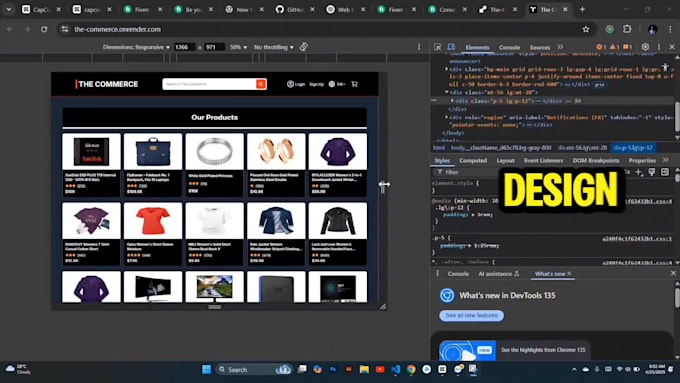Bookmark this page with star icon
Viewport: 680px width, 383px height.
click(x=586, y=29)
